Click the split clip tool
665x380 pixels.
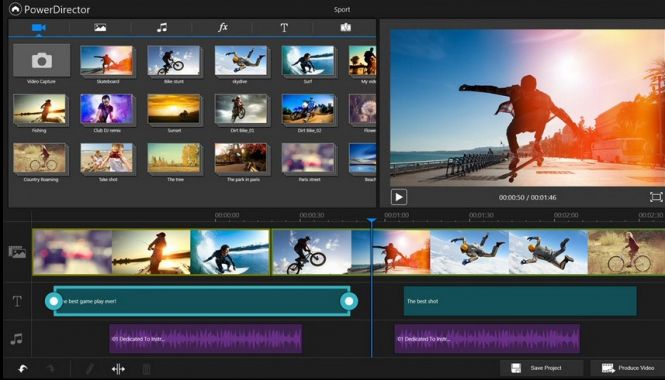pos(118,369)
